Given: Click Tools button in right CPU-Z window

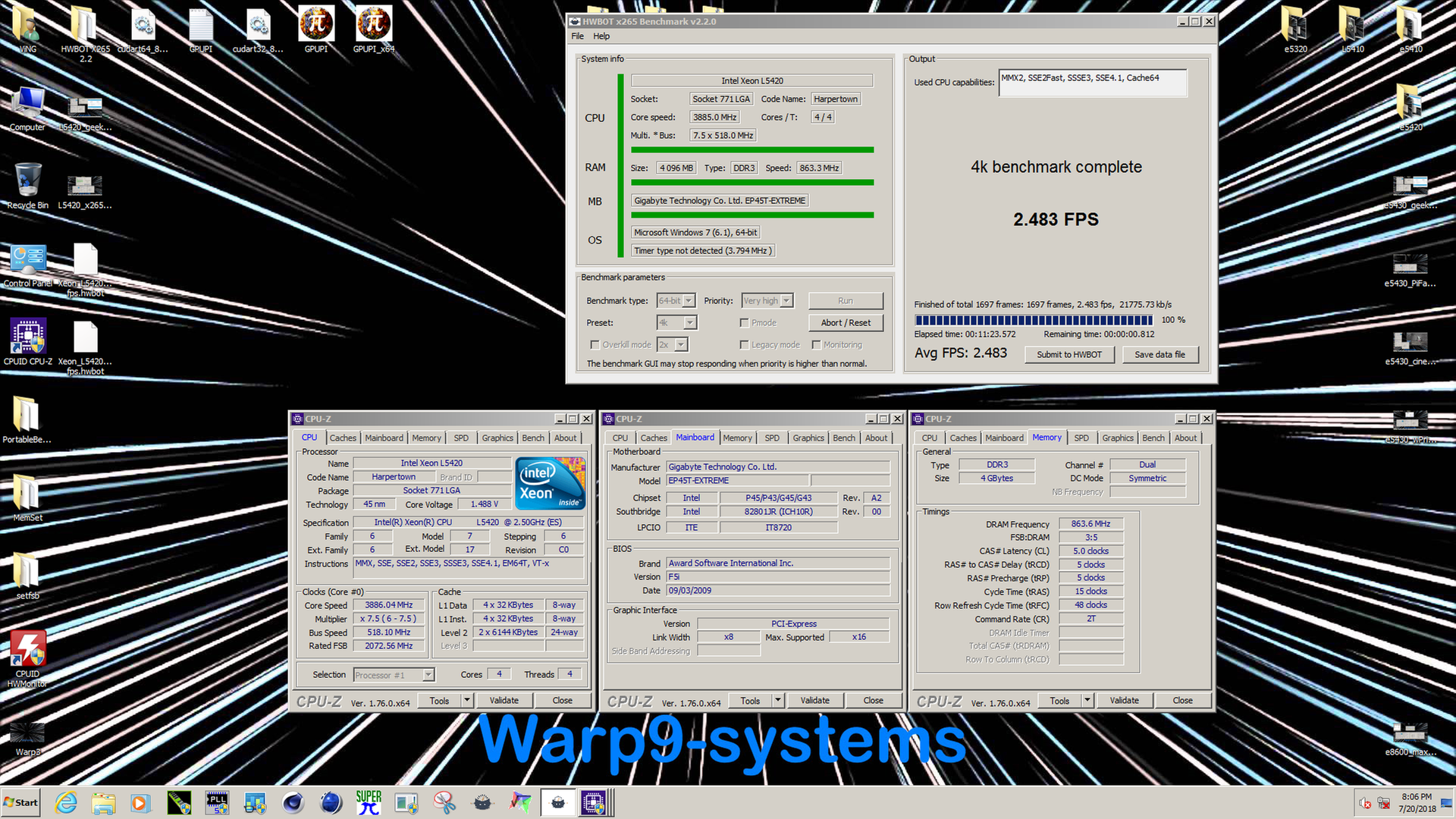Looking at the screenshot, I should click(1059, 701).
